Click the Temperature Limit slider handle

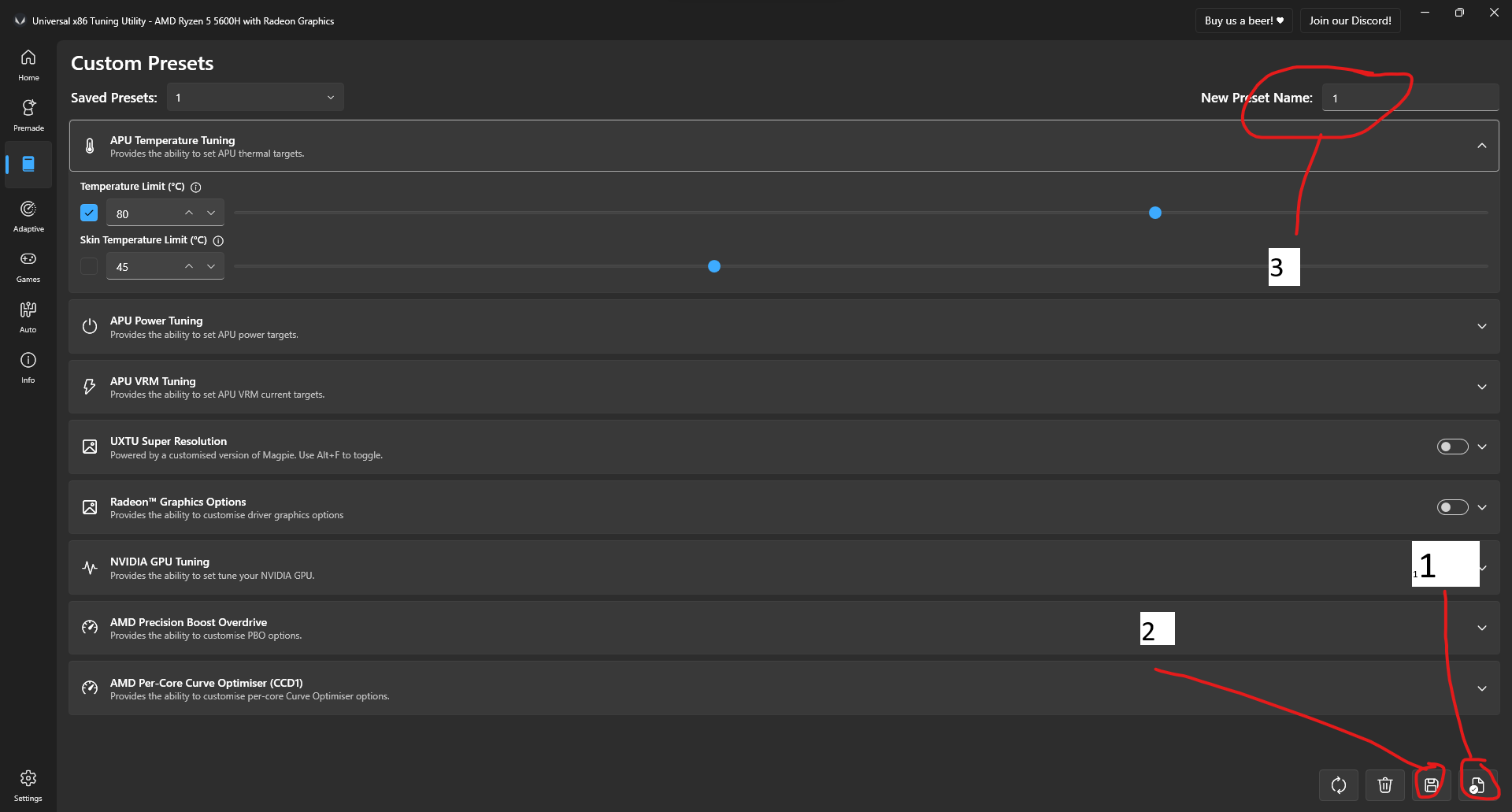click(x=1154, y=213)
